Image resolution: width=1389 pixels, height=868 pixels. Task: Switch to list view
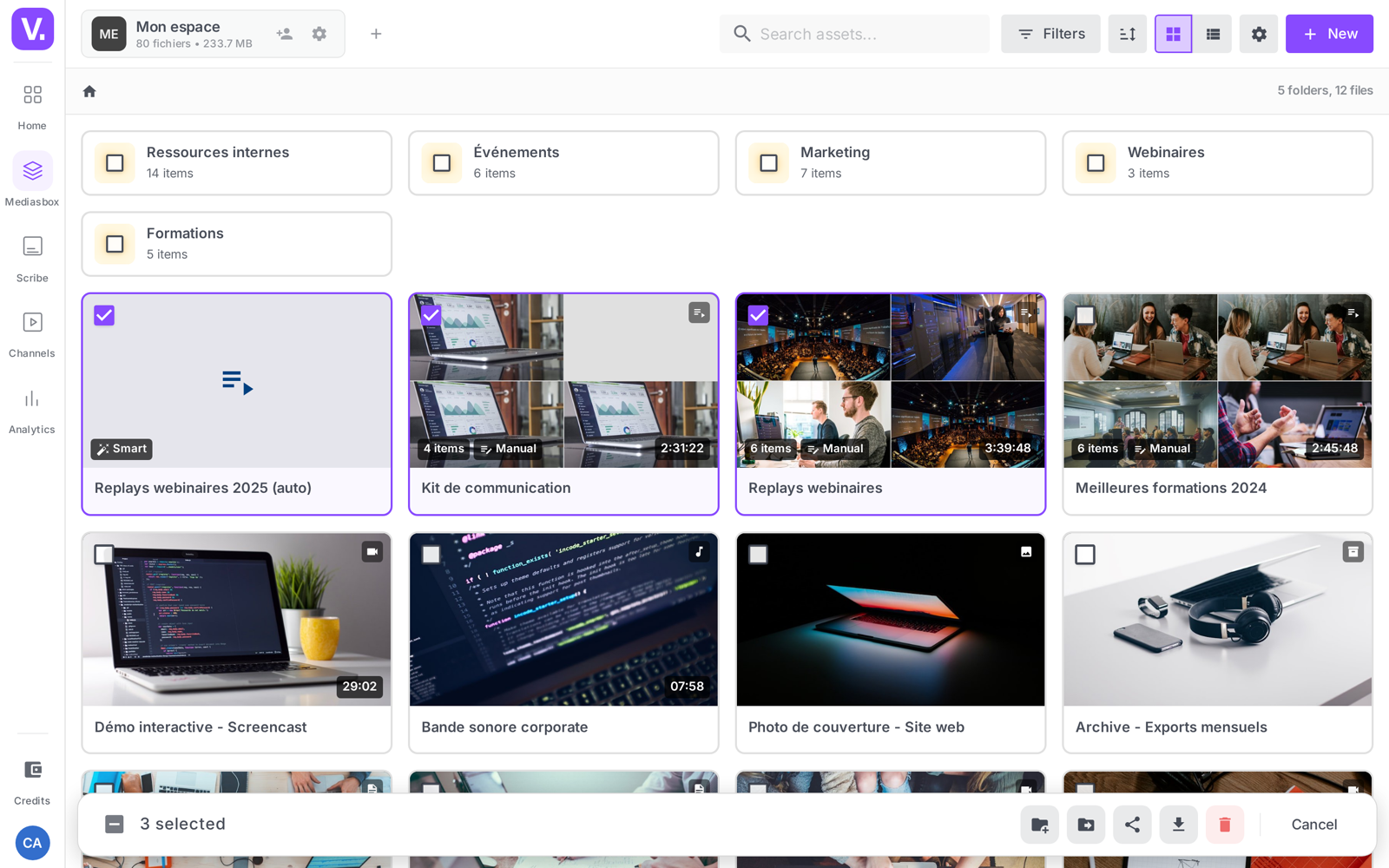click(x=1213, y=34)
